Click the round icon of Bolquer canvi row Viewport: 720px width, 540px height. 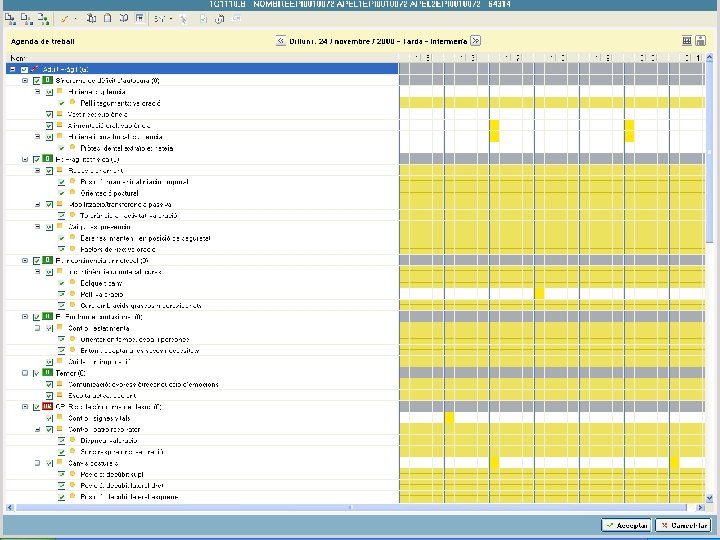pos(72,282)
